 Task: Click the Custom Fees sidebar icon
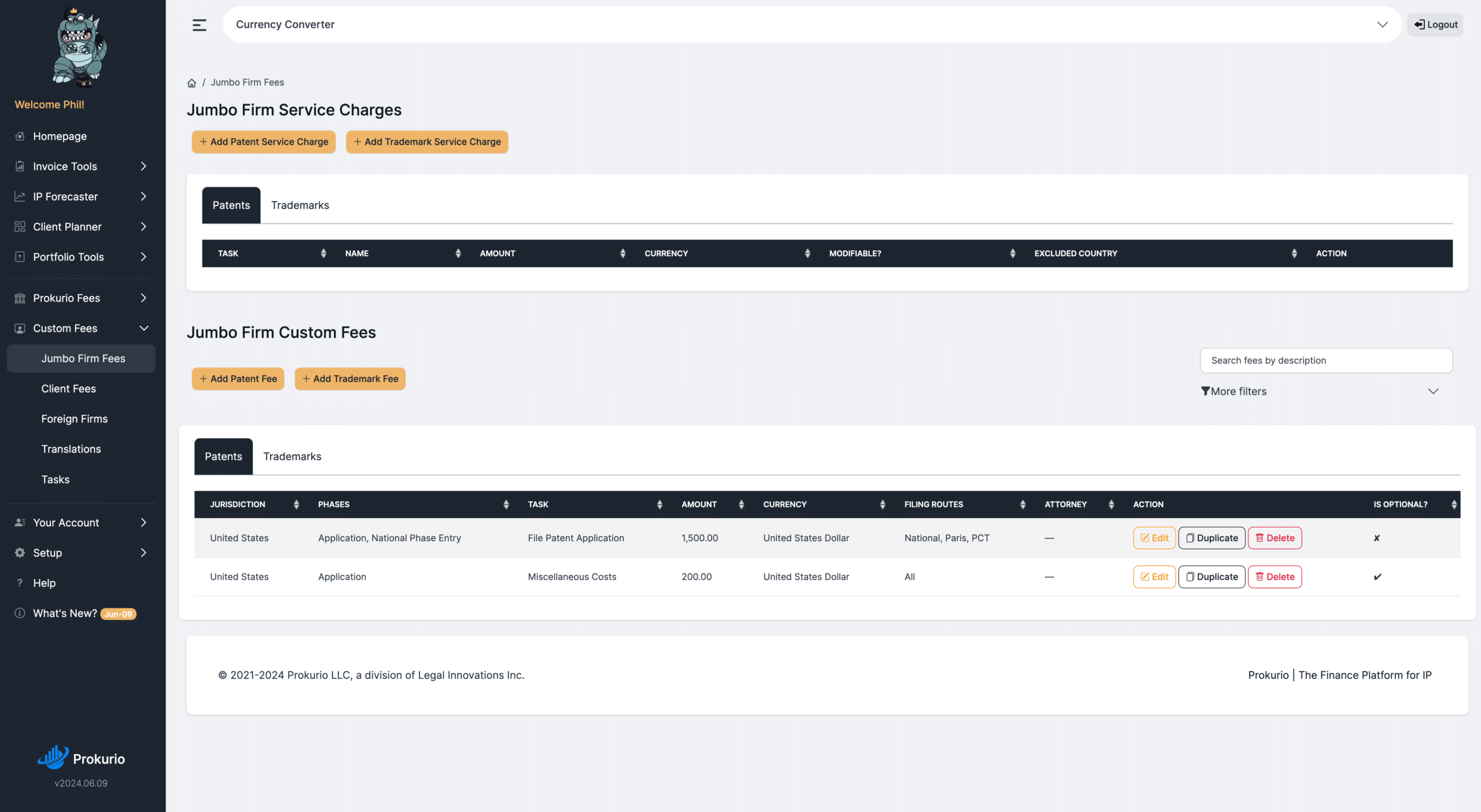click(20, 328)
